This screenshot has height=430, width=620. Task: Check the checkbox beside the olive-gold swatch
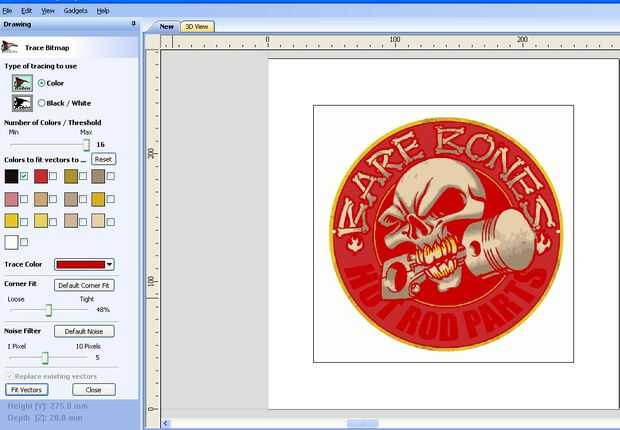pos(83,176)
